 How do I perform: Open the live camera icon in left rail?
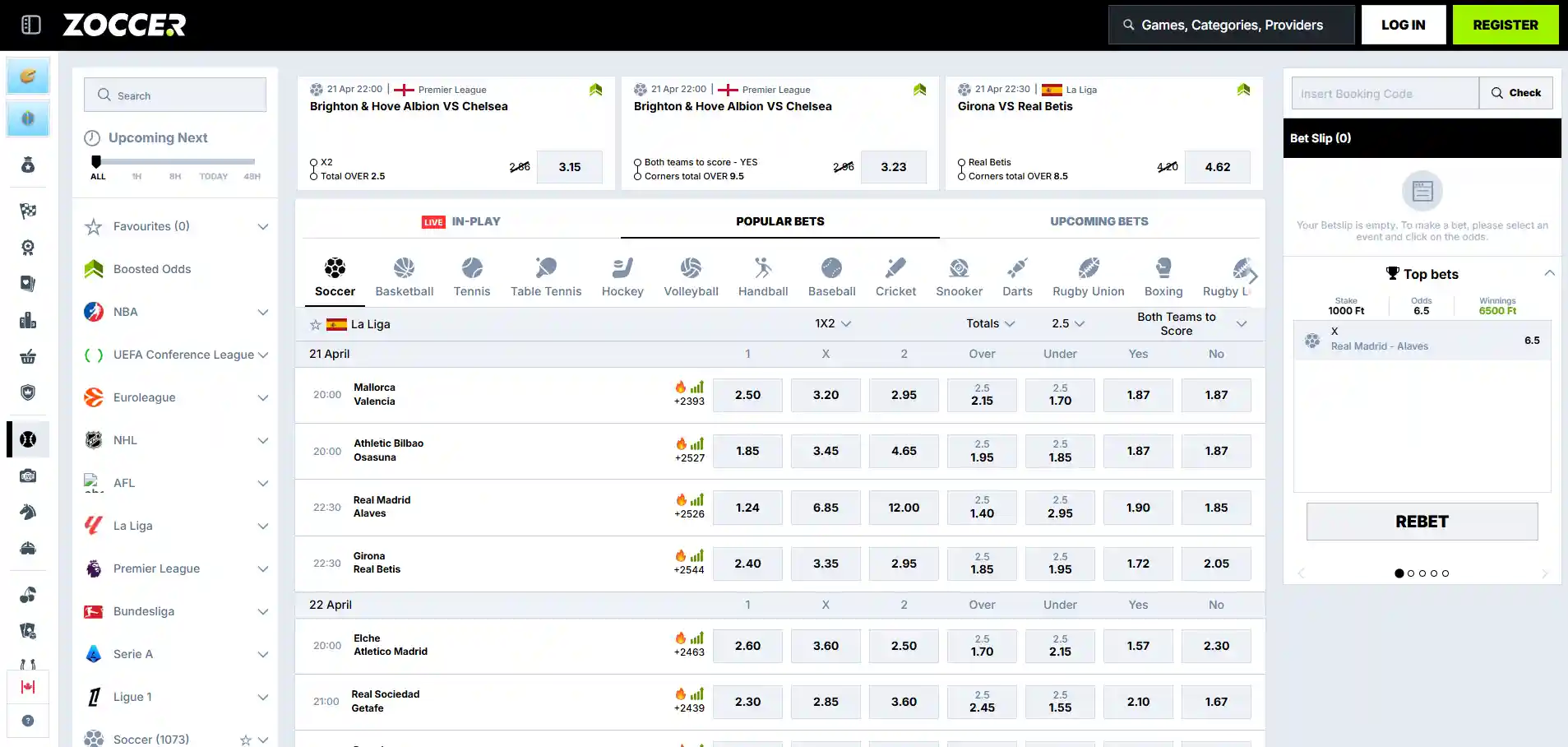(28, 476)
